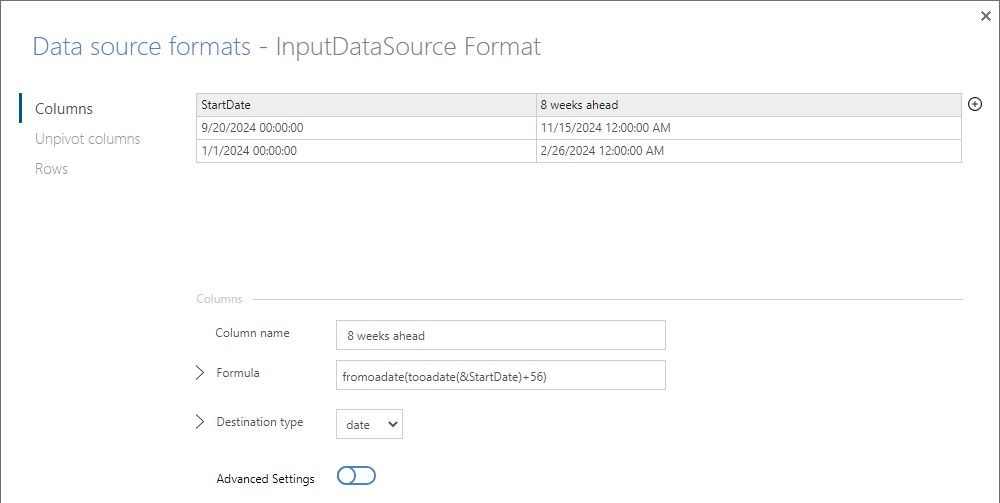Click the Formula label text
The width and height of the screenshot is (1000, 503).
point(238,373)
